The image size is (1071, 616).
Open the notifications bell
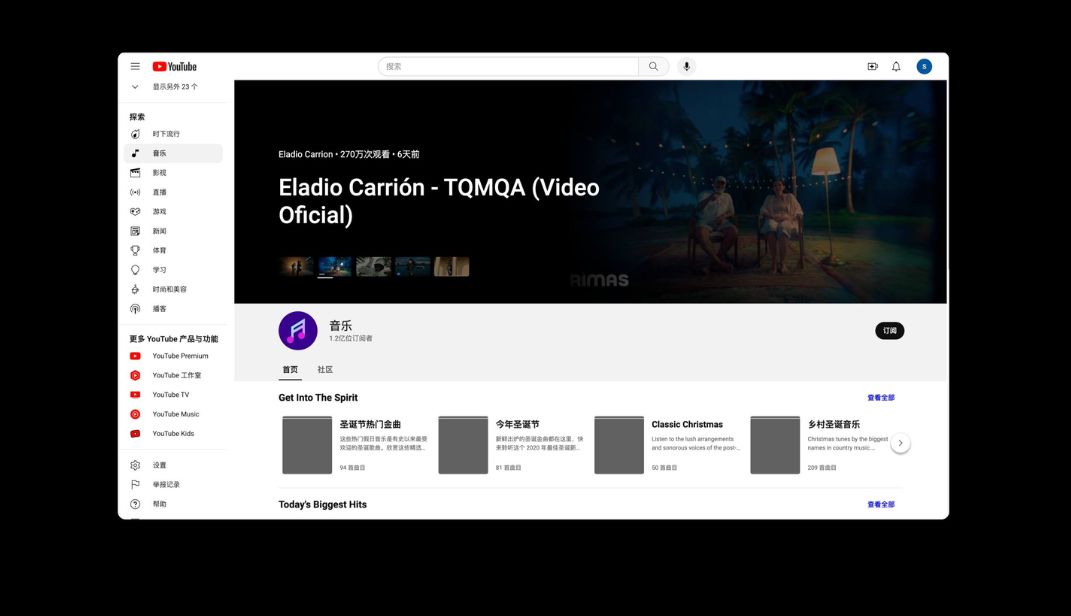896,66
